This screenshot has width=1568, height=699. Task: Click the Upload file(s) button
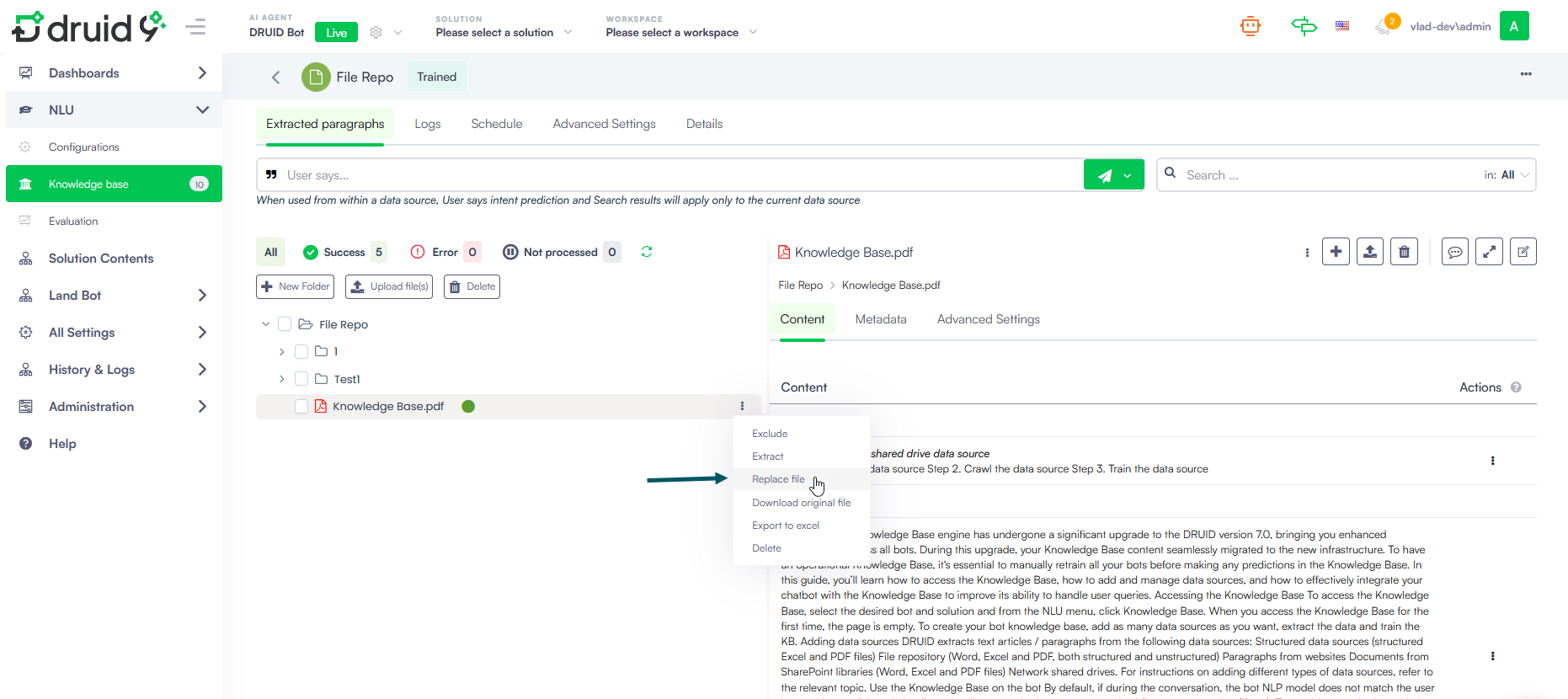click(389, 286)
